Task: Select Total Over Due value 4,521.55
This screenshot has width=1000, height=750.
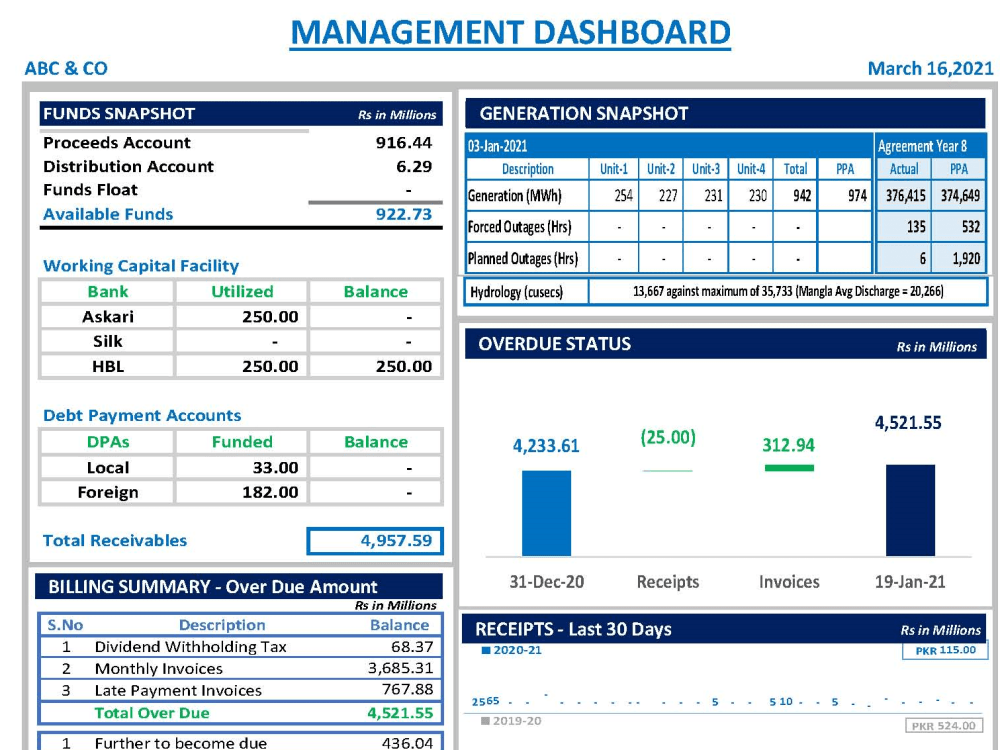Action: pos(401,713)
